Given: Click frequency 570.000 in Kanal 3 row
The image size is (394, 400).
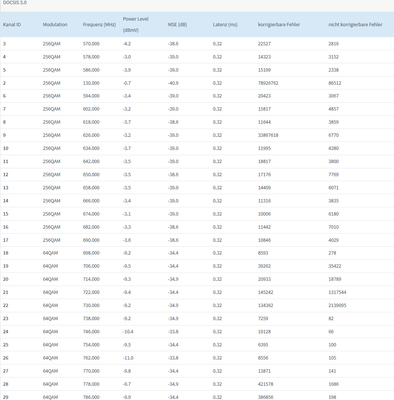Looking at the screenshot, I should (x=91, y=44).
